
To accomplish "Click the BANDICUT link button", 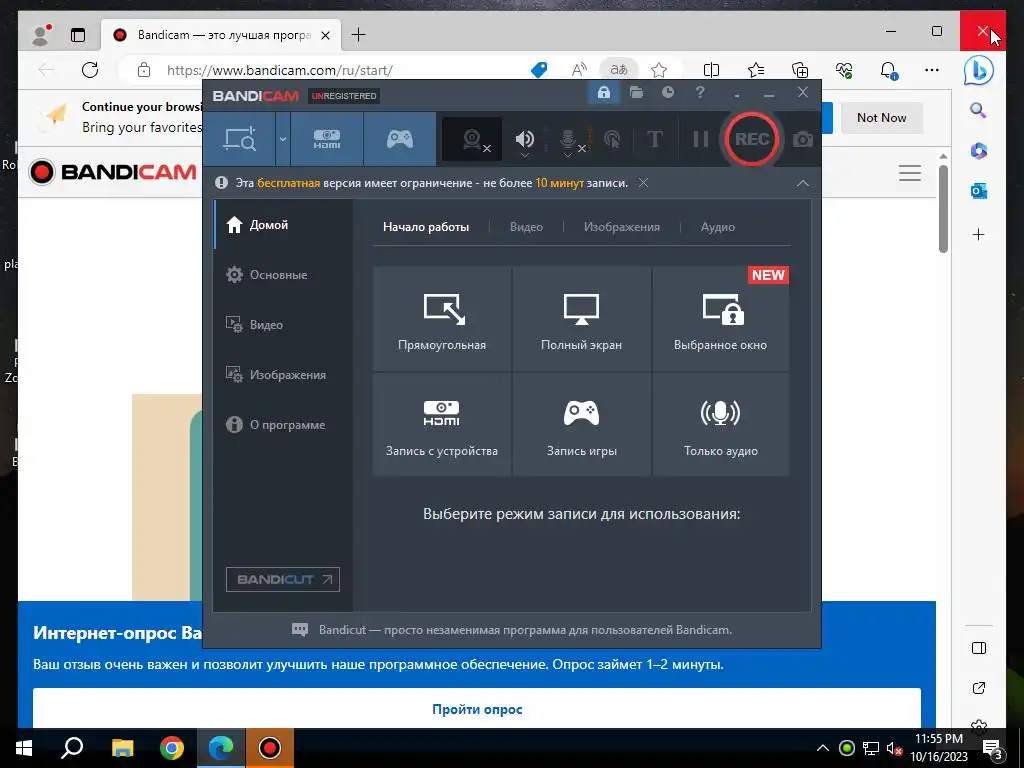I will pyautogui.click(x=283, y=579).
